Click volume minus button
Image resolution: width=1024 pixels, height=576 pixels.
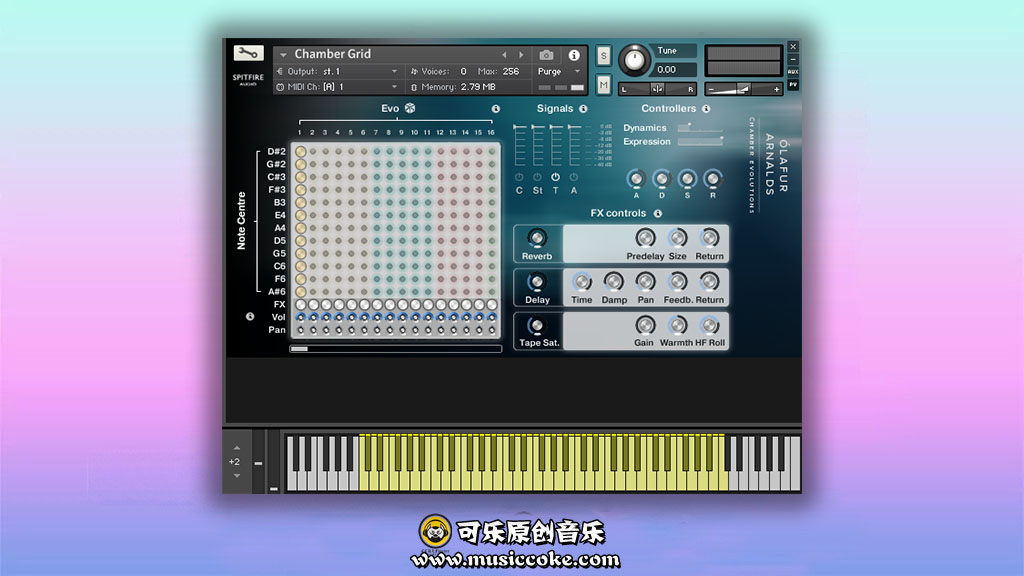711,89
